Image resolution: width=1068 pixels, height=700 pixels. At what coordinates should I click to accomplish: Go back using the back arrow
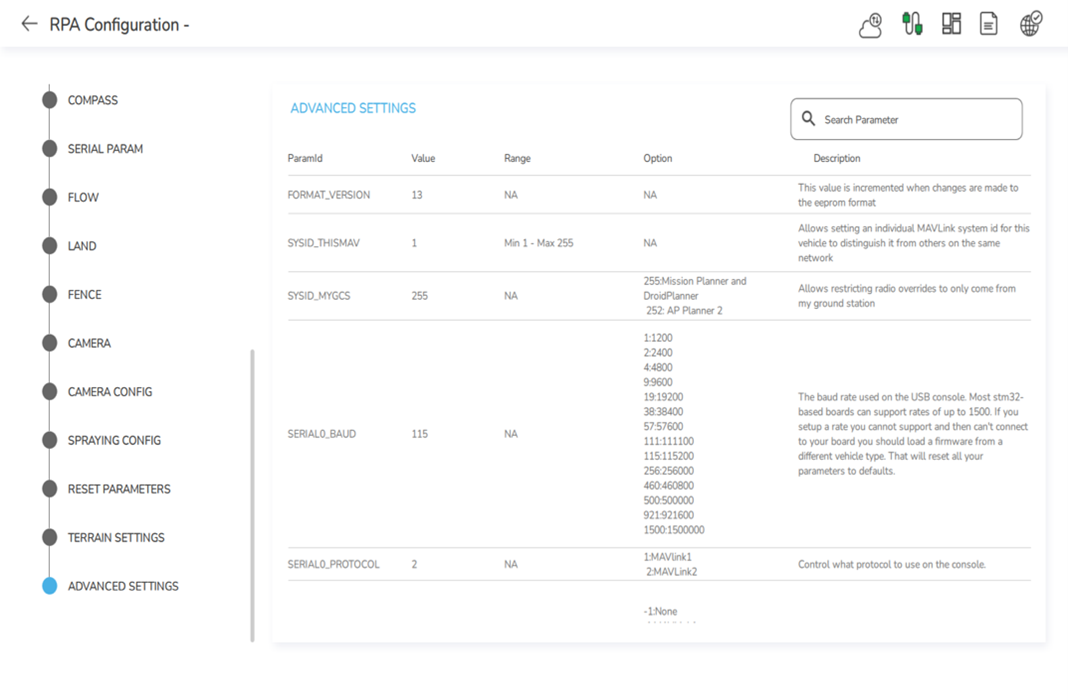tap(28, 24)
